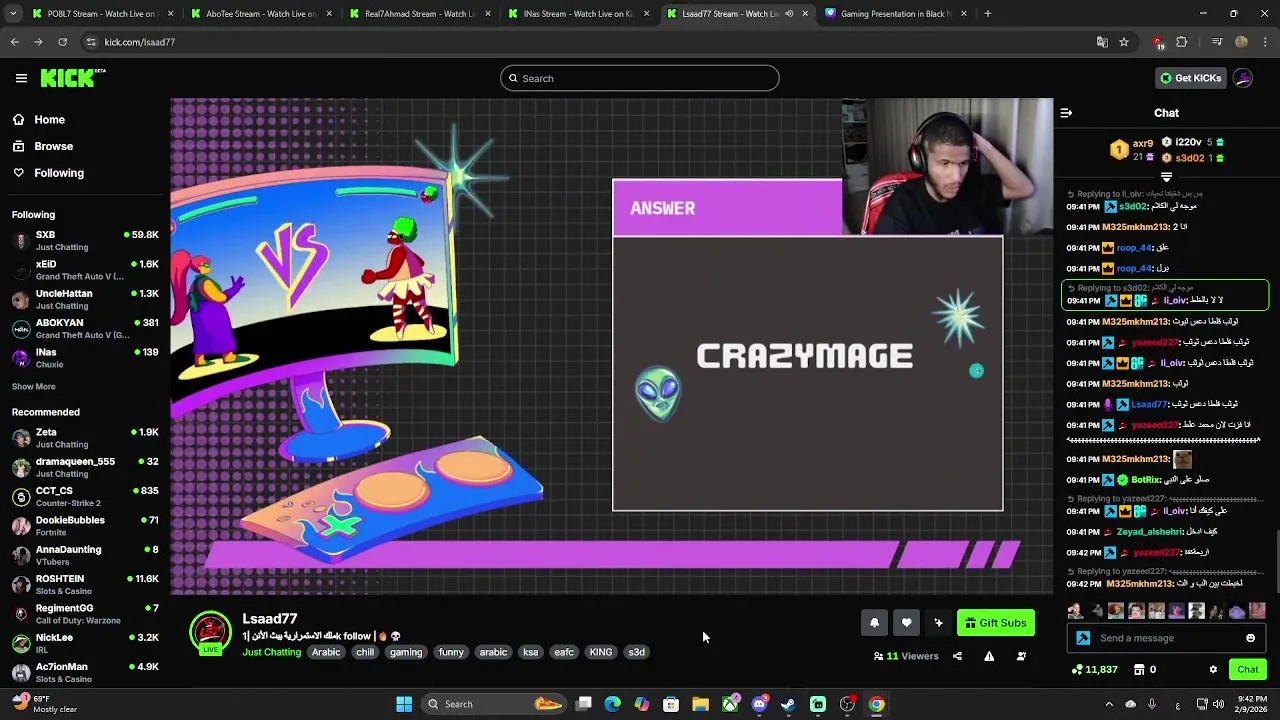
Task: Click the address bar URL
Action: tap(140, 42)
